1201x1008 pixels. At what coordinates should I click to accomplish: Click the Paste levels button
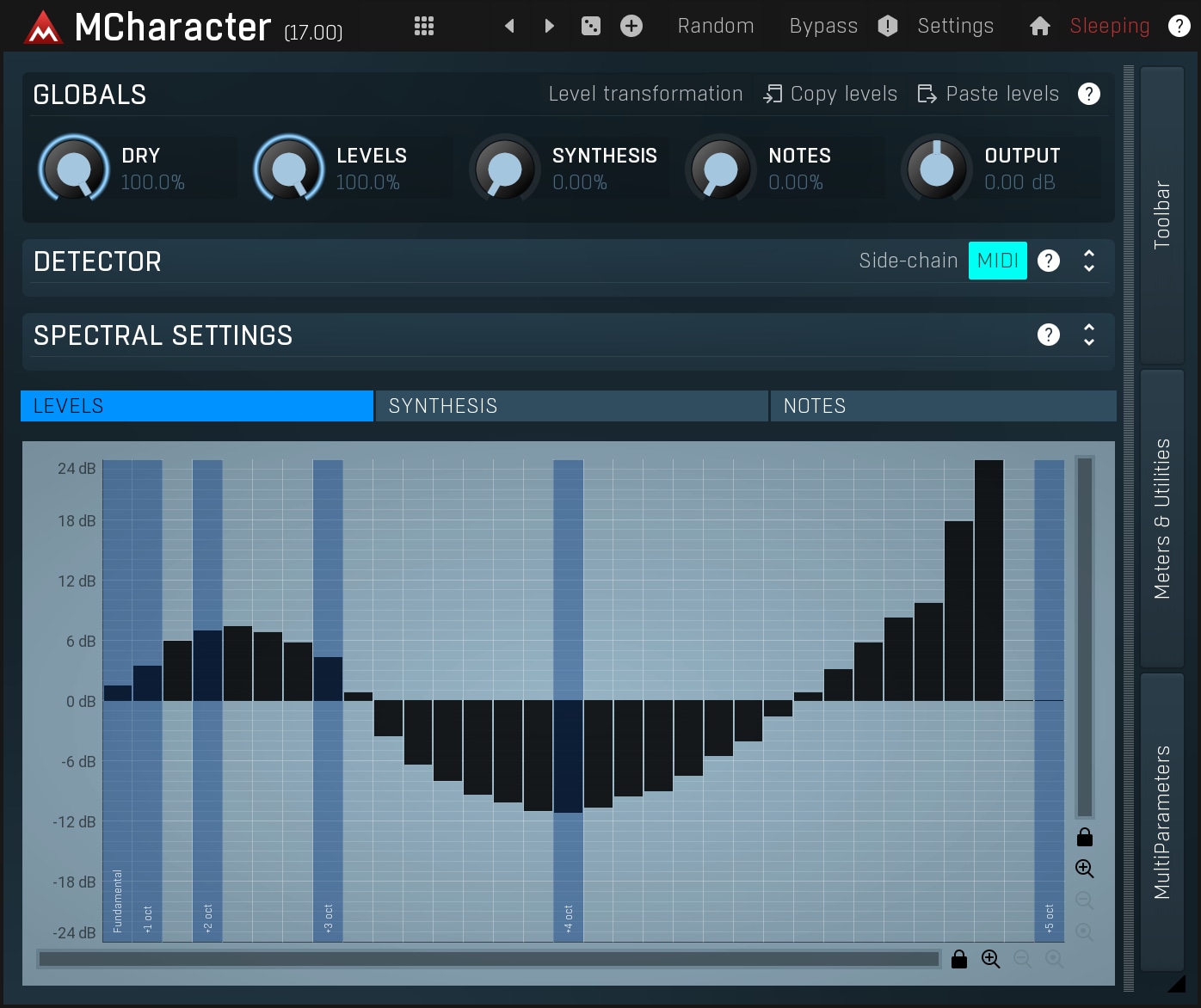tap(989, 94)
